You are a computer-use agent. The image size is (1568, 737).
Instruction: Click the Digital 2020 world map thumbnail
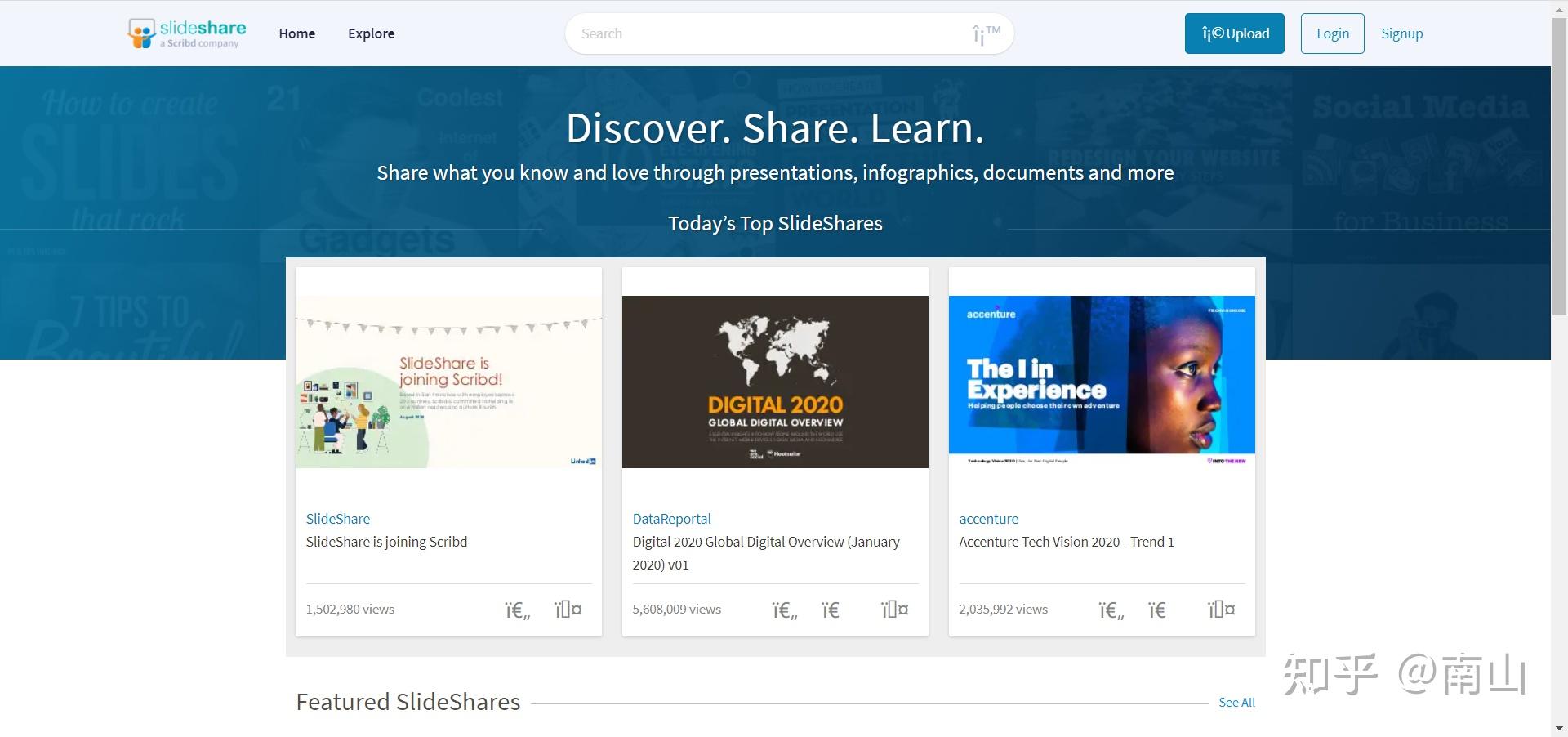[775, 382]
